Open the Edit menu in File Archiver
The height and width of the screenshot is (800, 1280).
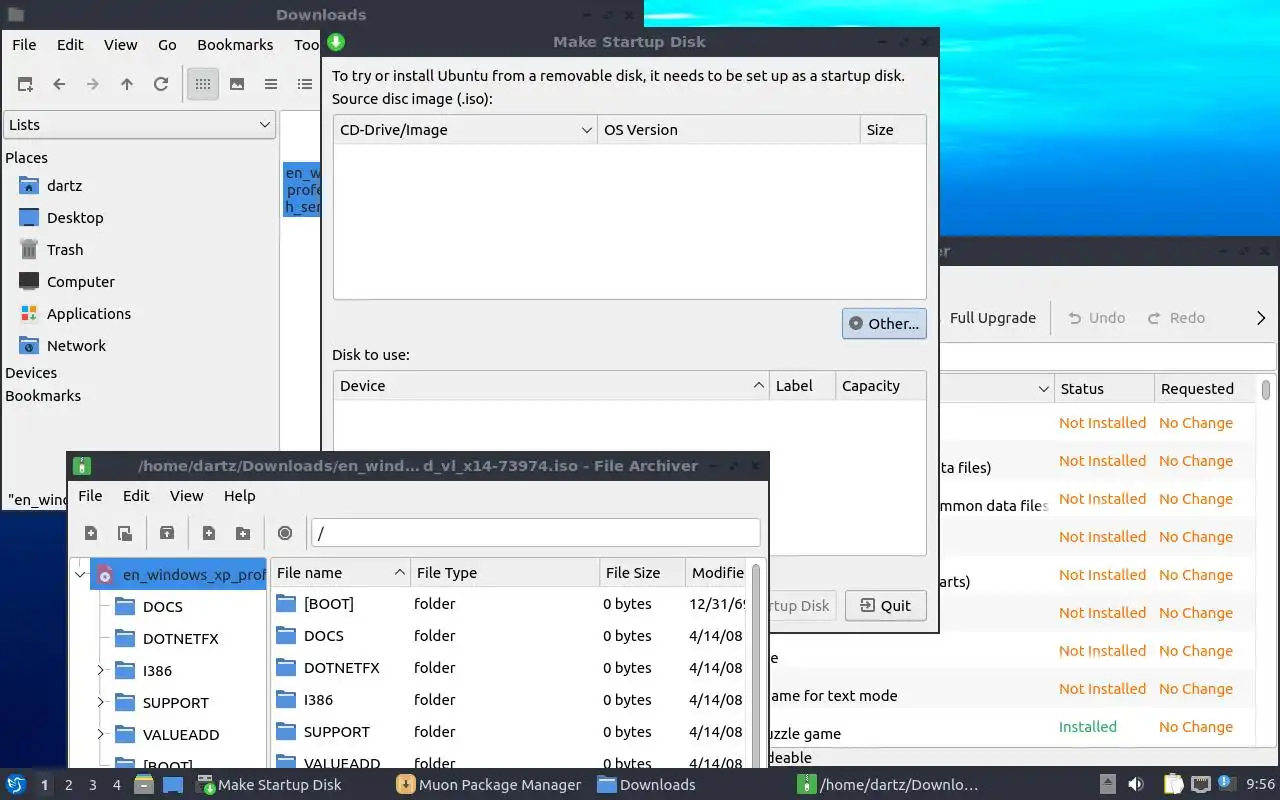click(136, 496)
